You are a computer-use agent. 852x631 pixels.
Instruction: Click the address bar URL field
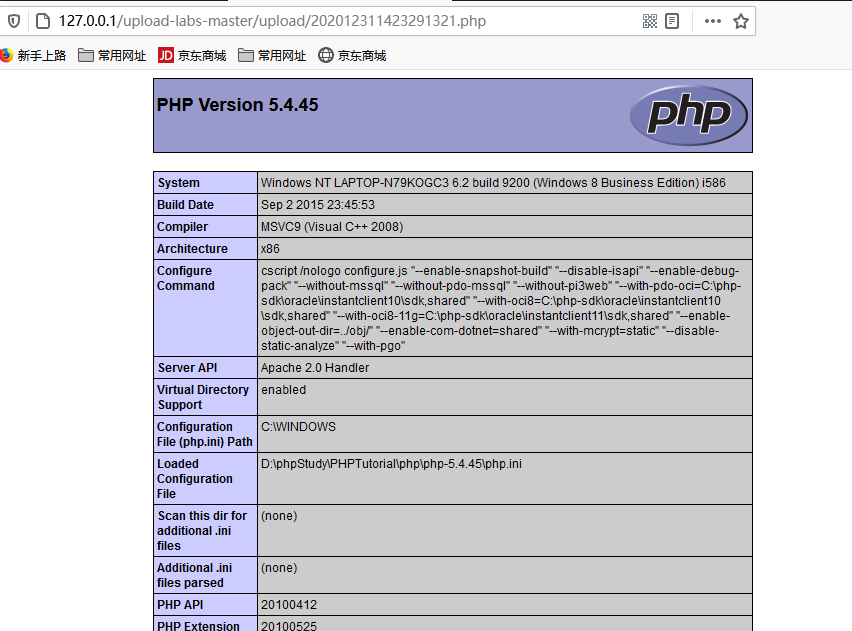pyautogui.click(x=348, y=21)
